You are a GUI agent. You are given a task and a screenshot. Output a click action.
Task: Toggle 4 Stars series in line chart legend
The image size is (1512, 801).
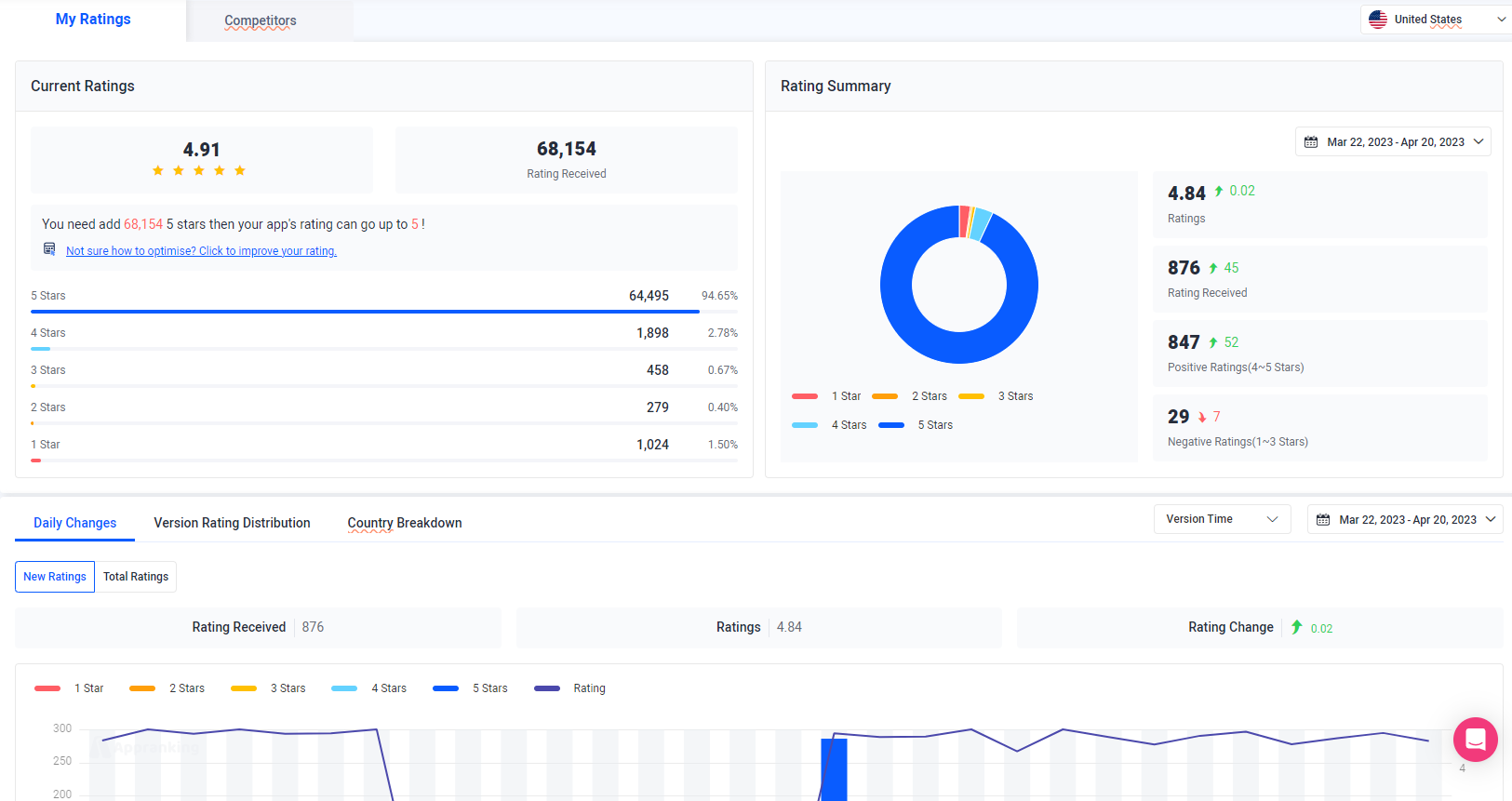[369, 688]
